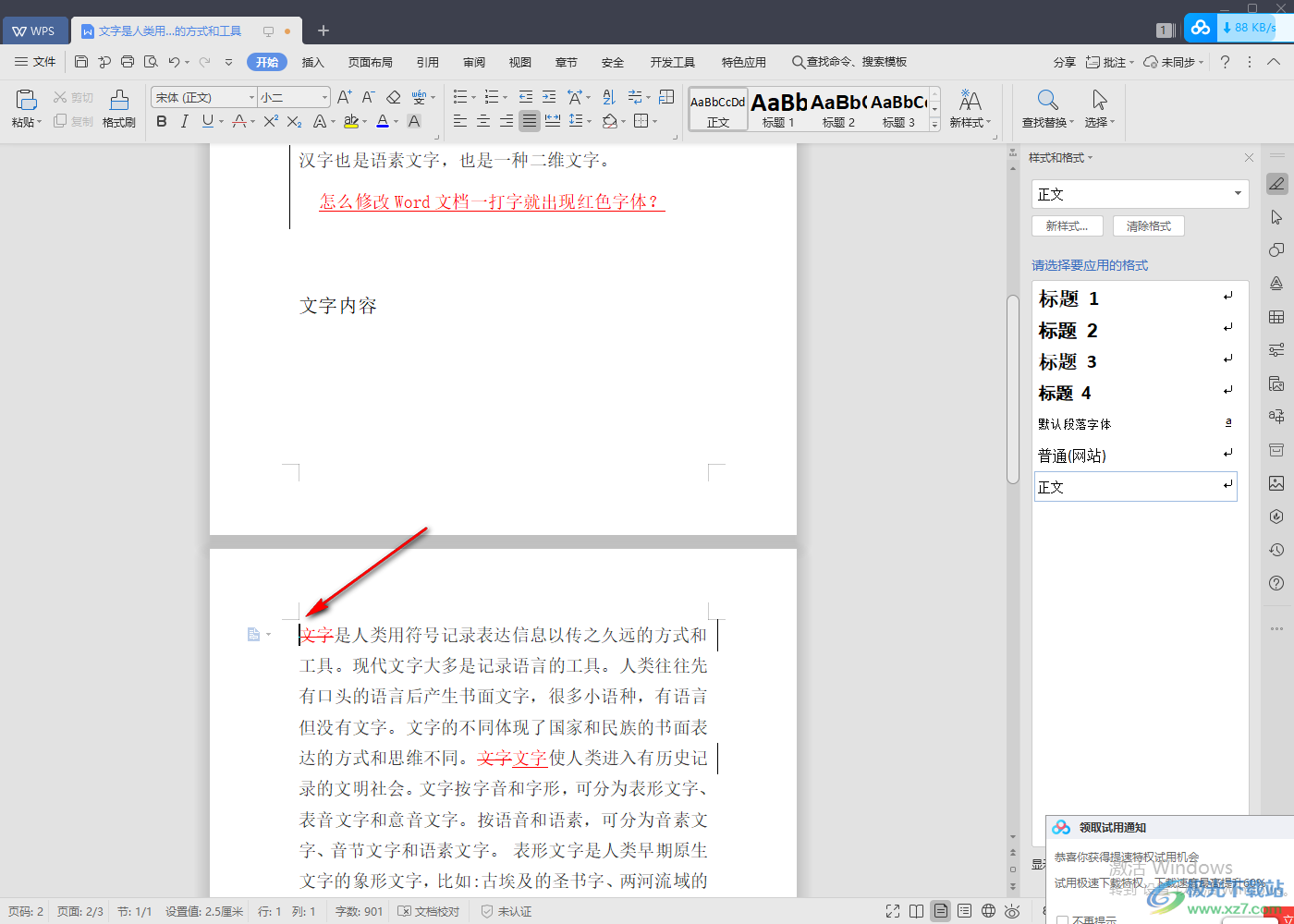Viewport: 1294px width, 924px height.
Task: Click the text highlight color swatch
Action: (x=351, y=121)
